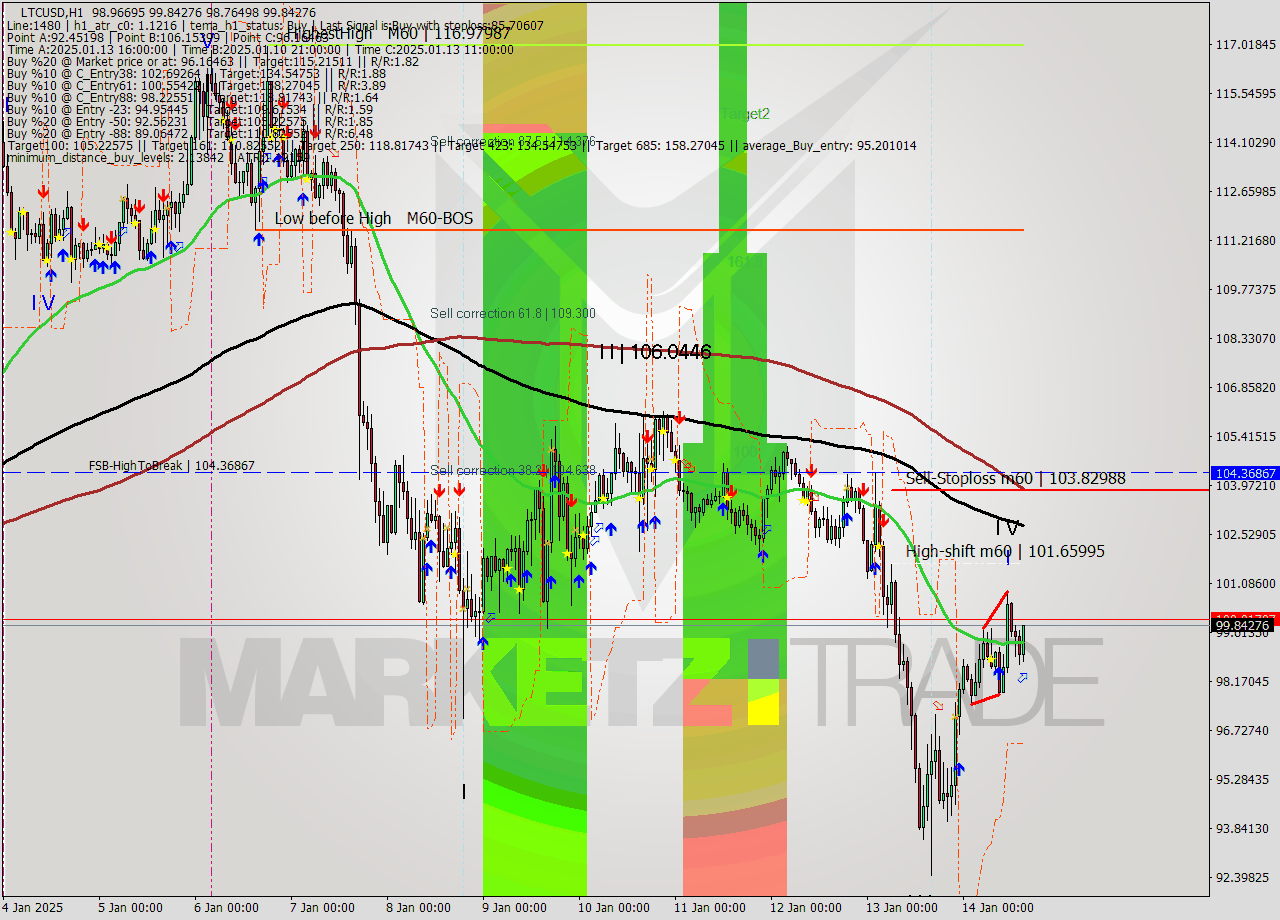The width and height of the screenshot is (1280, 920).
Task: Select the '7 Jan 00:00' date label
Action: pos(322,908)
